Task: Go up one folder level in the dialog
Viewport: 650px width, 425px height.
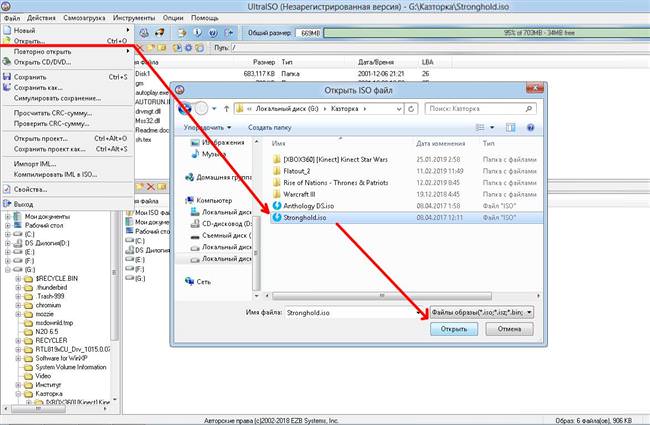Action: pos(226,109)
